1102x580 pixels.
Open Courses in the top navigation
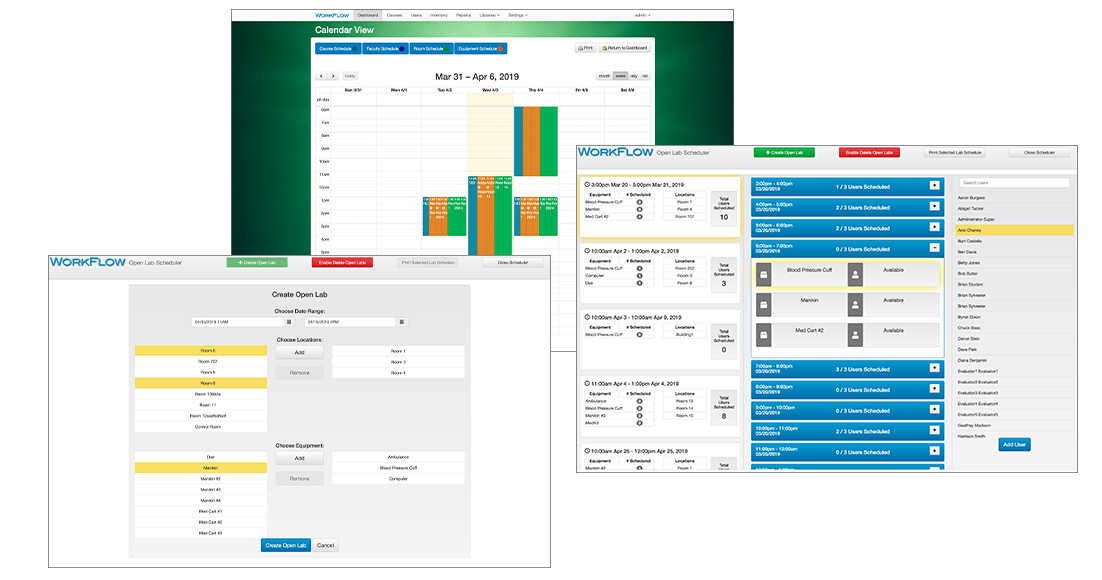click(394, 15)
